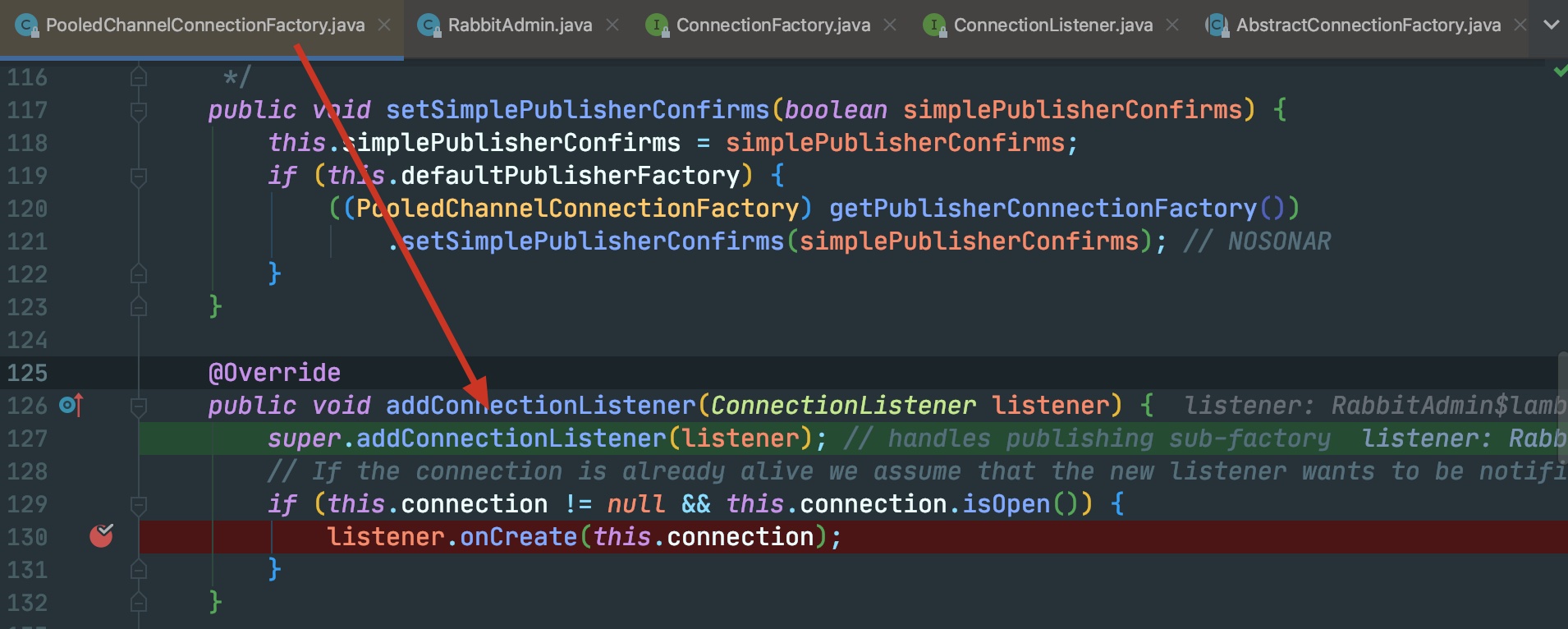The height and width of the screenshot is (629, 1568).
Task: Close the ConnectionFactory.java tab
Action: coord(890,25)
